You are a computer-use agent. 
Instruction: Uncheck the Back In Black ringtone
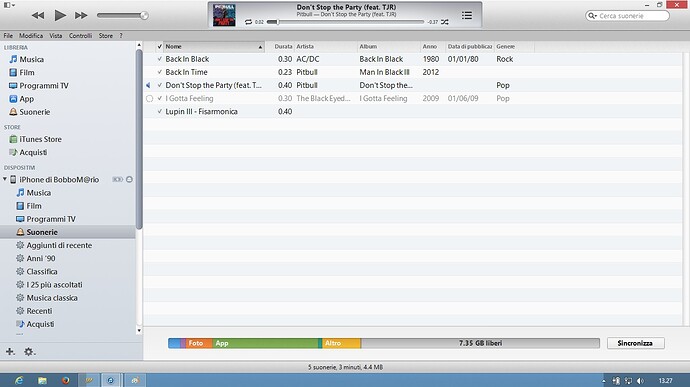pyautogui.click(x=160, y=59)
